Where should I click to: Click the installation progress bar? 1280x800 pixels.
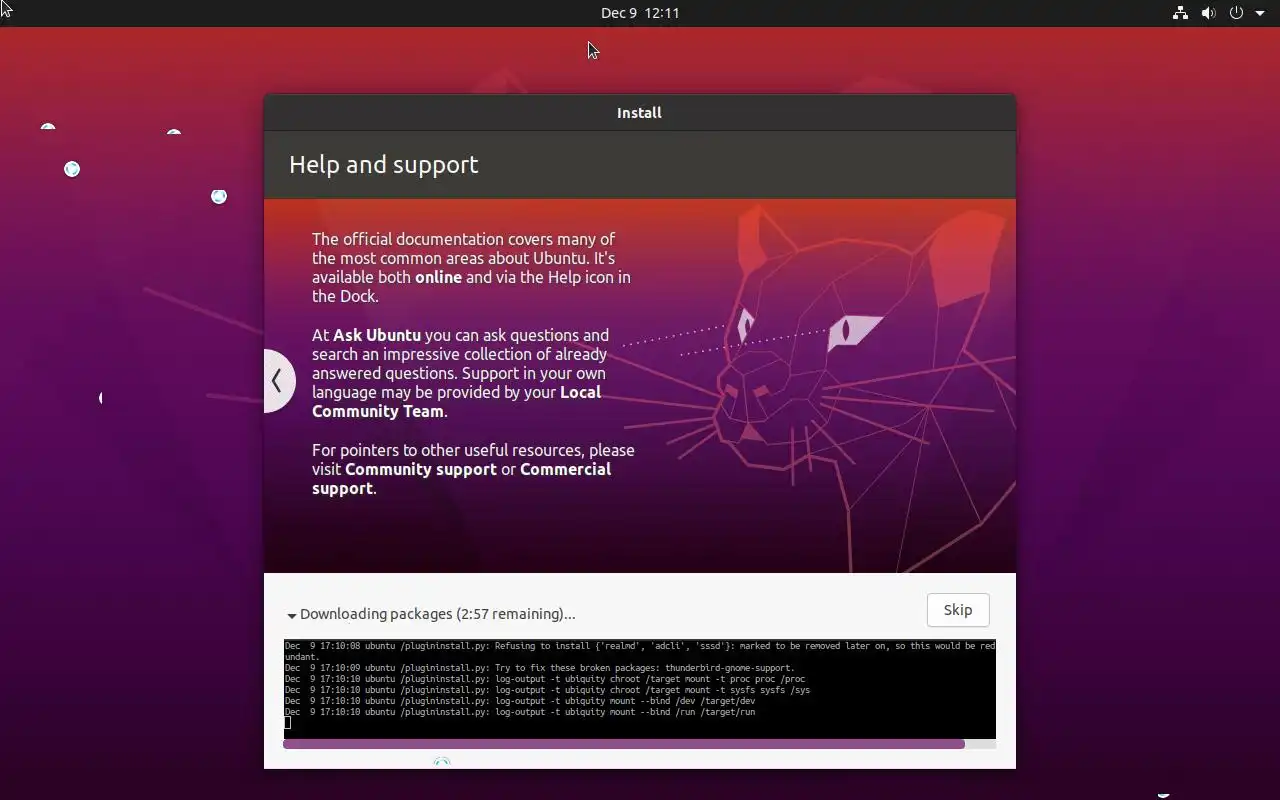click(x=639, y=744)
